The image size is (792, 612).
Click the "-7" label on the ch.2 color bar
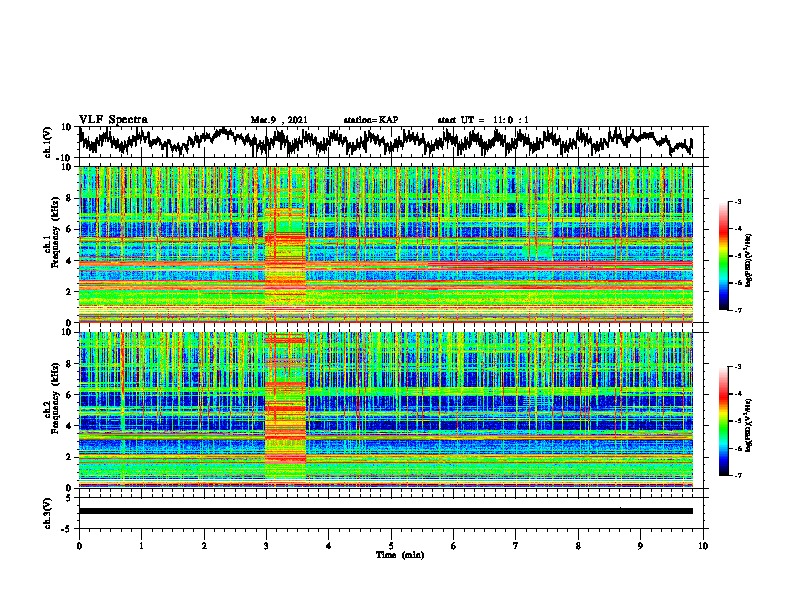click(x=738, y=475)
